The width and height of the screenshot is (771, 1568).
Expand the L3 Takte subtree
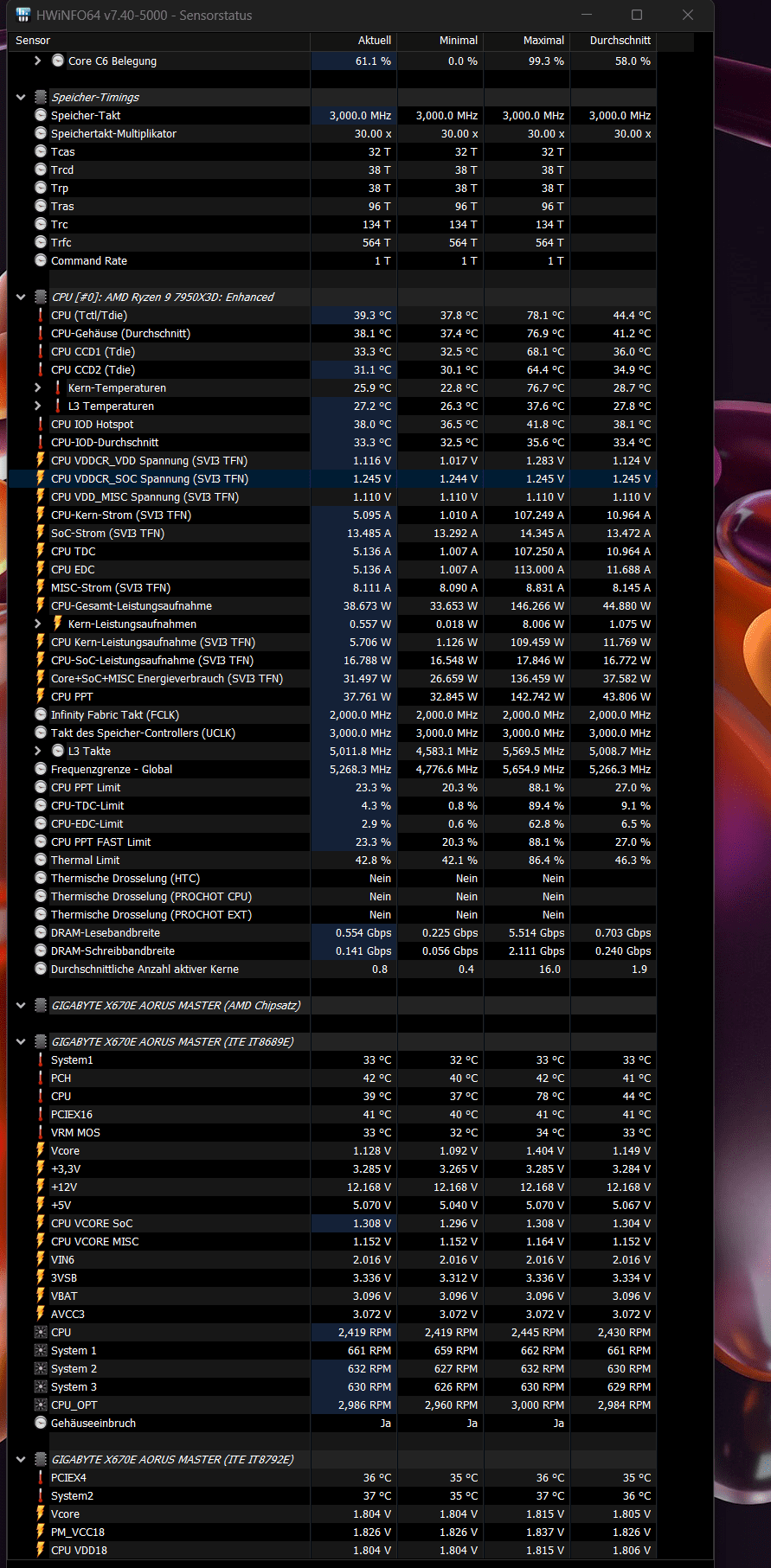point(38,751)
